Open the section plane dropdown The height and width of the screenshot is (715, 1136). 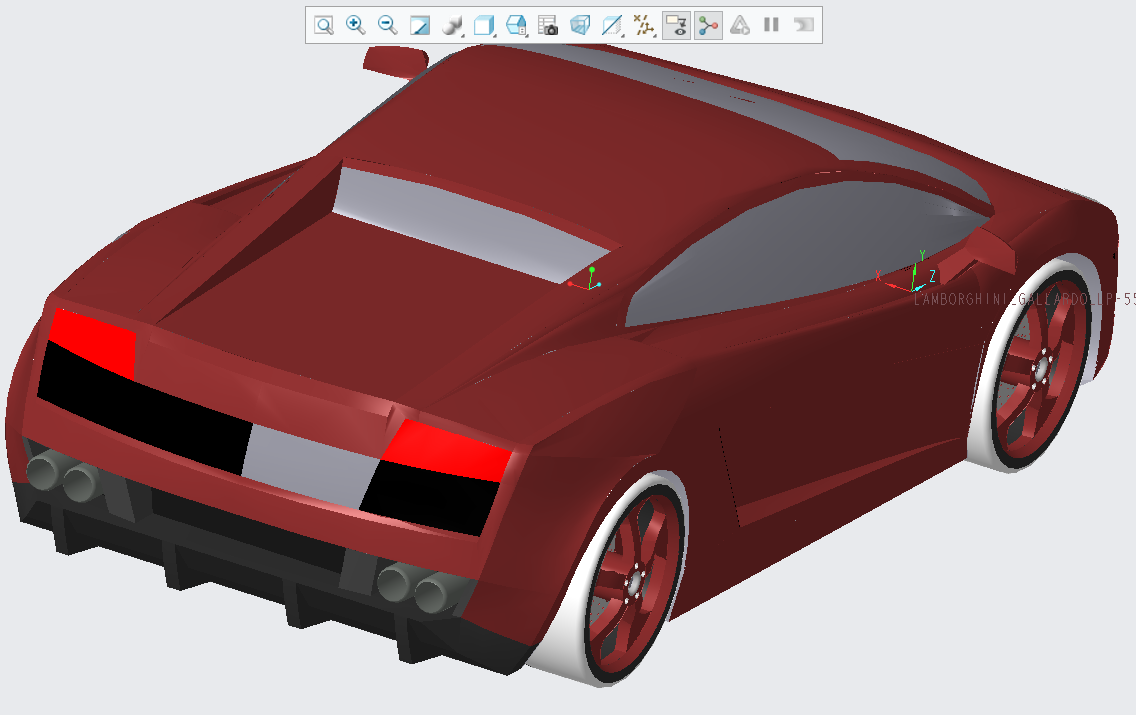coord(612,25)
